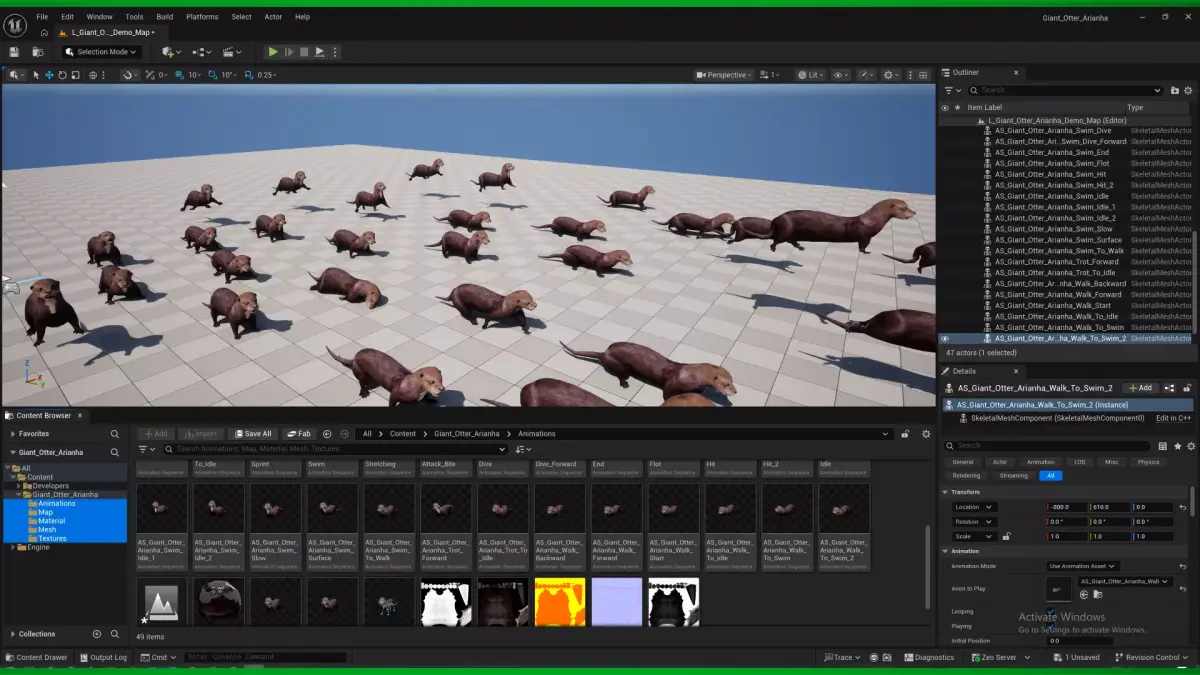Select the Physics filter in Details
The image size is (1200, 675).
click(1148, 462)
